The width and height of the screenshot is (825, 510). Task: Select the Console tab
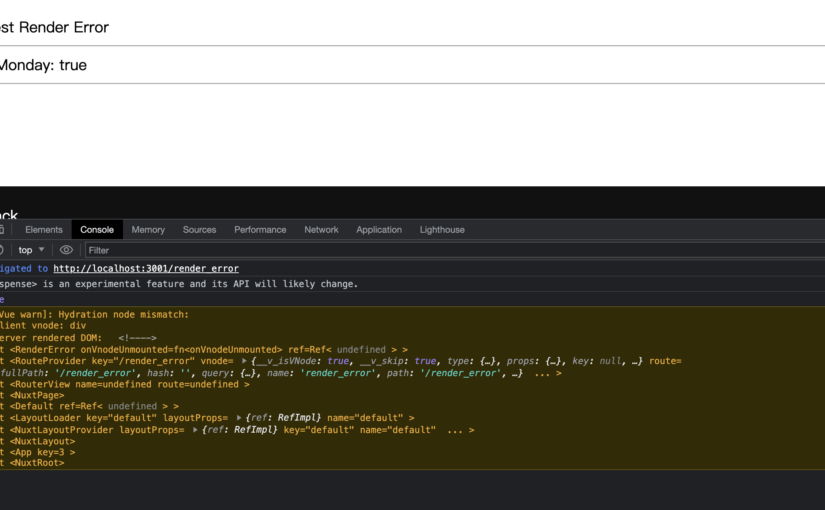click(97, 230)
